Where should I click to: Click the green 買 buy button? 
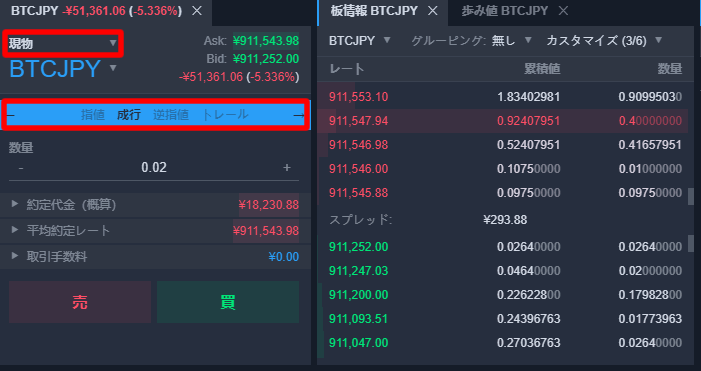(228, 302)
